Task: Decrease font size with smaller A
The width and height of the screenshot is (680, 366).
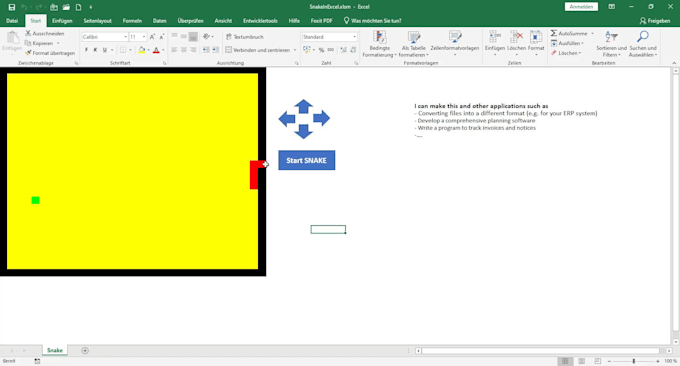Action: tap(162, 37)
